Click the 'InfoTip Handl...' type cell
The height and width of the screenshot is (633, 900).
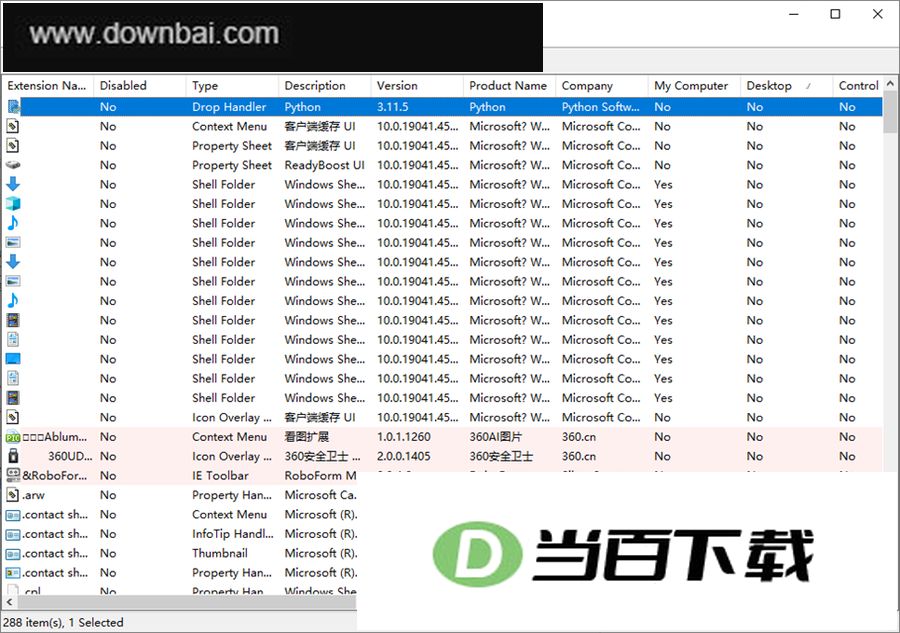tap(232, 534)
